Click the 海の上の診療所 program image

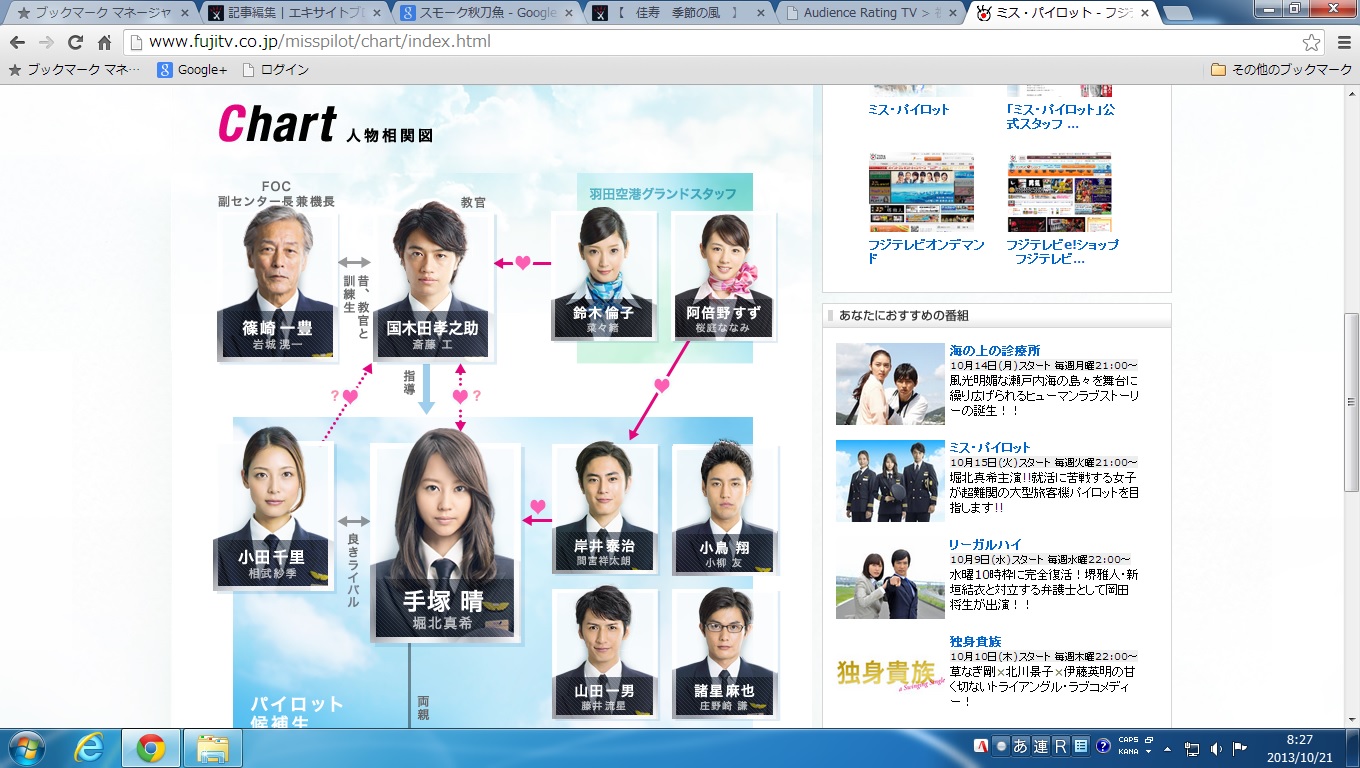click(890, 384)
